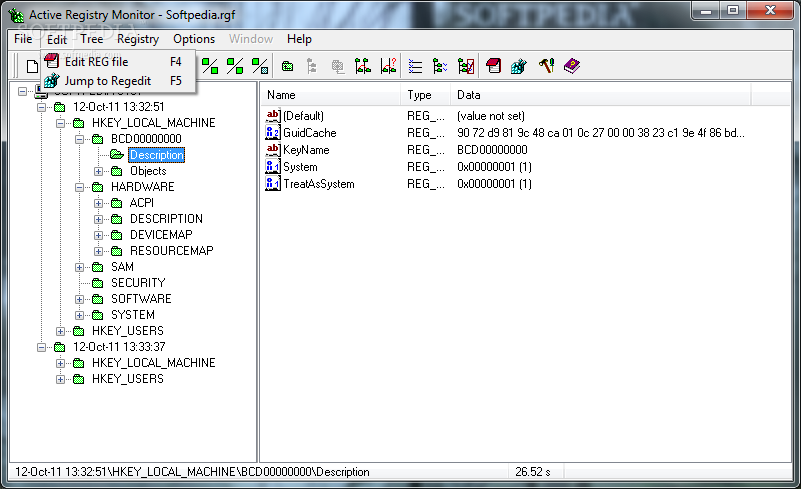Expand the RESOURCEMAP node
Image resolution: width=801 pixels, height=489 pixels.
coord(98,251)
